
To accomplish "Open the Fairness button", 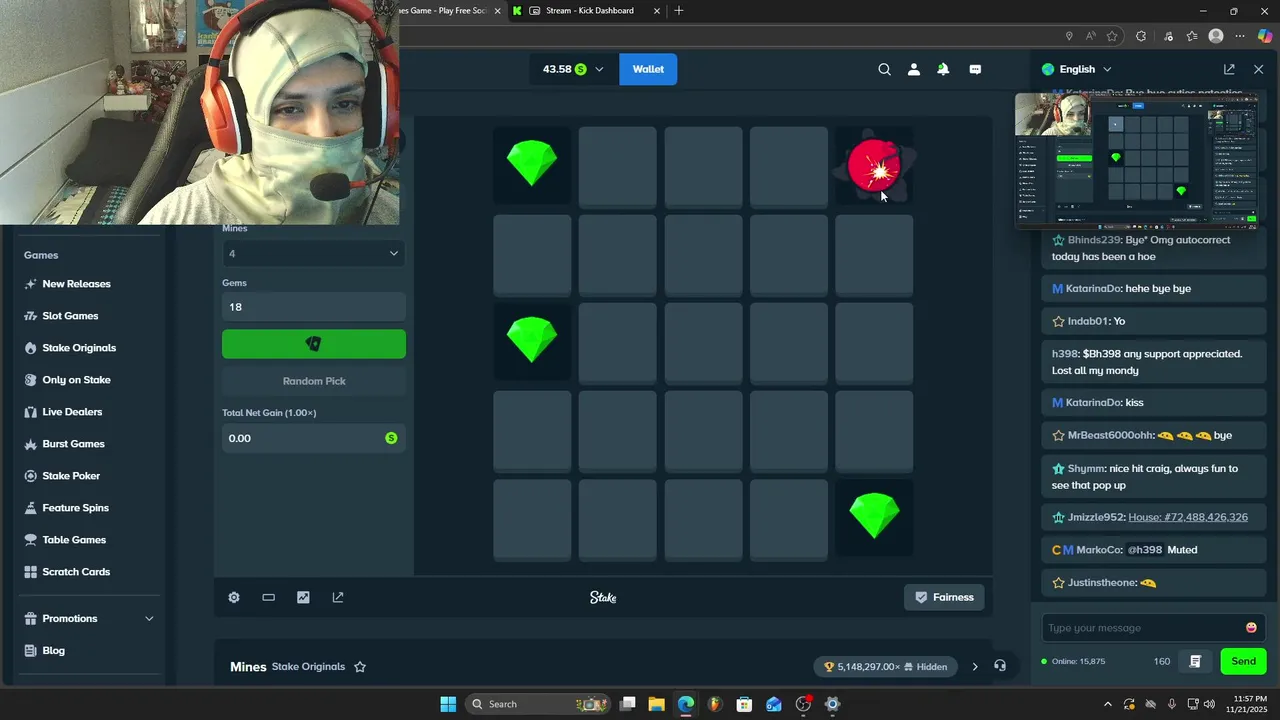I will [x=944, y=597].
